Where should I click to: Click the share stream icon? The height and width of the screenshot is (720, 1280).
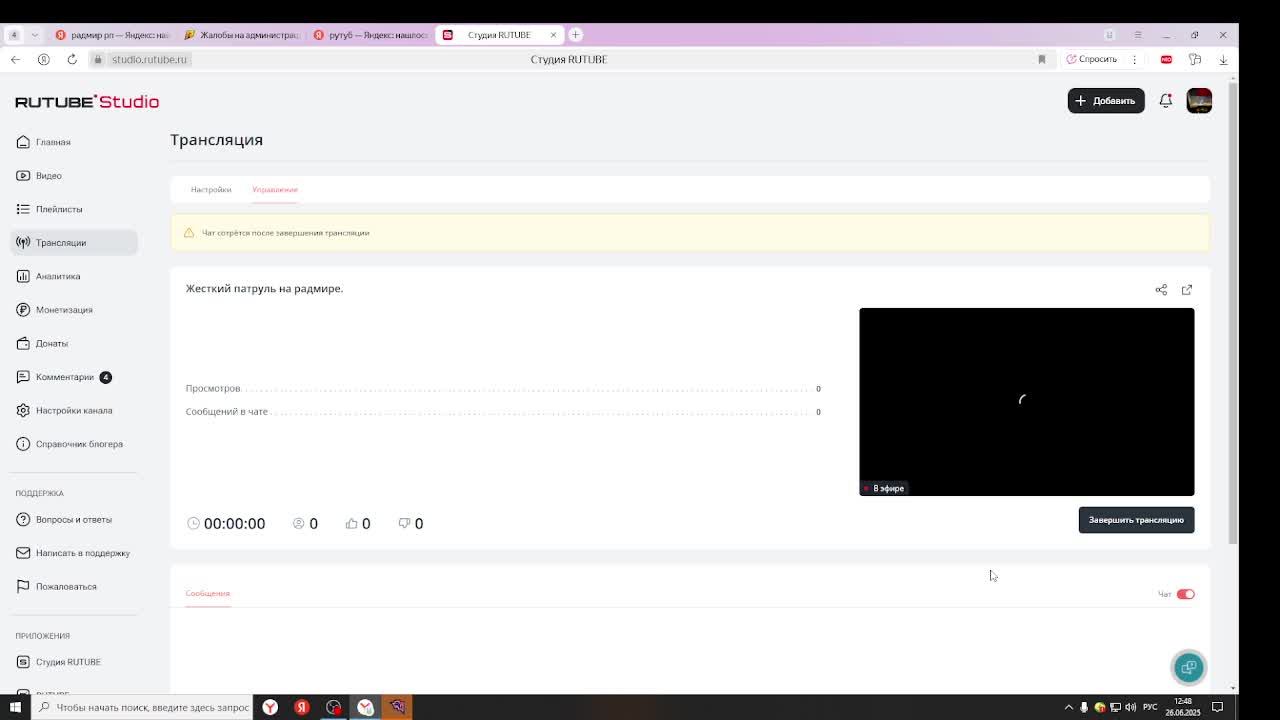1161,290
